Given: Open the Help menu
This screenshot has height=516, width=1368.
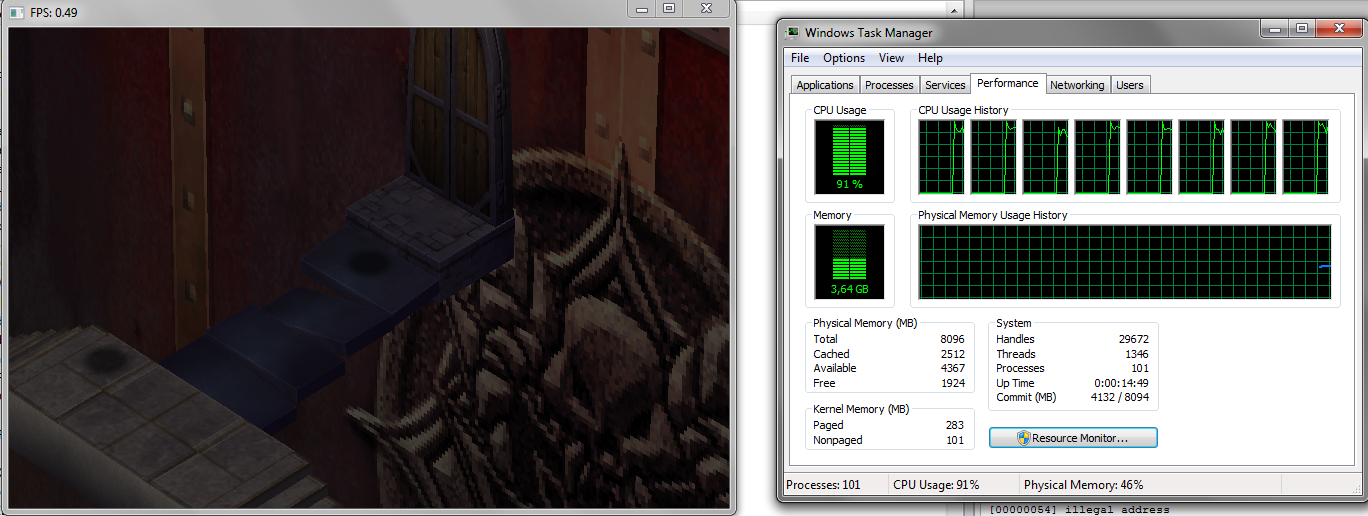Looking at the screenshot, I should 930,58.
